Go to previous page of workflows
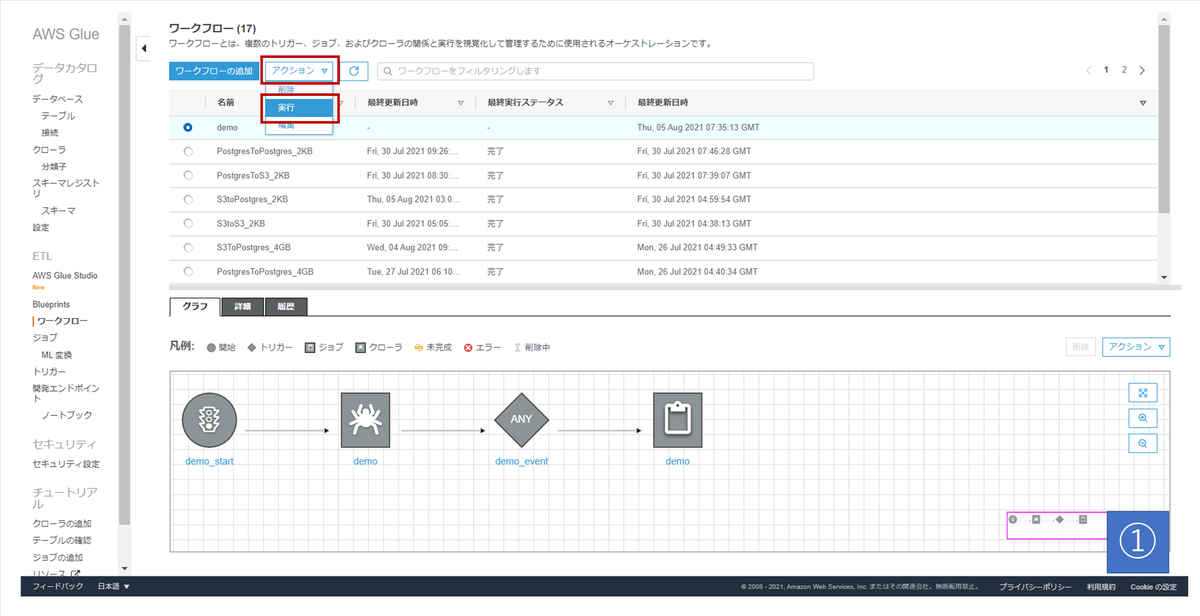This screenshot has width=1200, height=616. (1089, 71)
